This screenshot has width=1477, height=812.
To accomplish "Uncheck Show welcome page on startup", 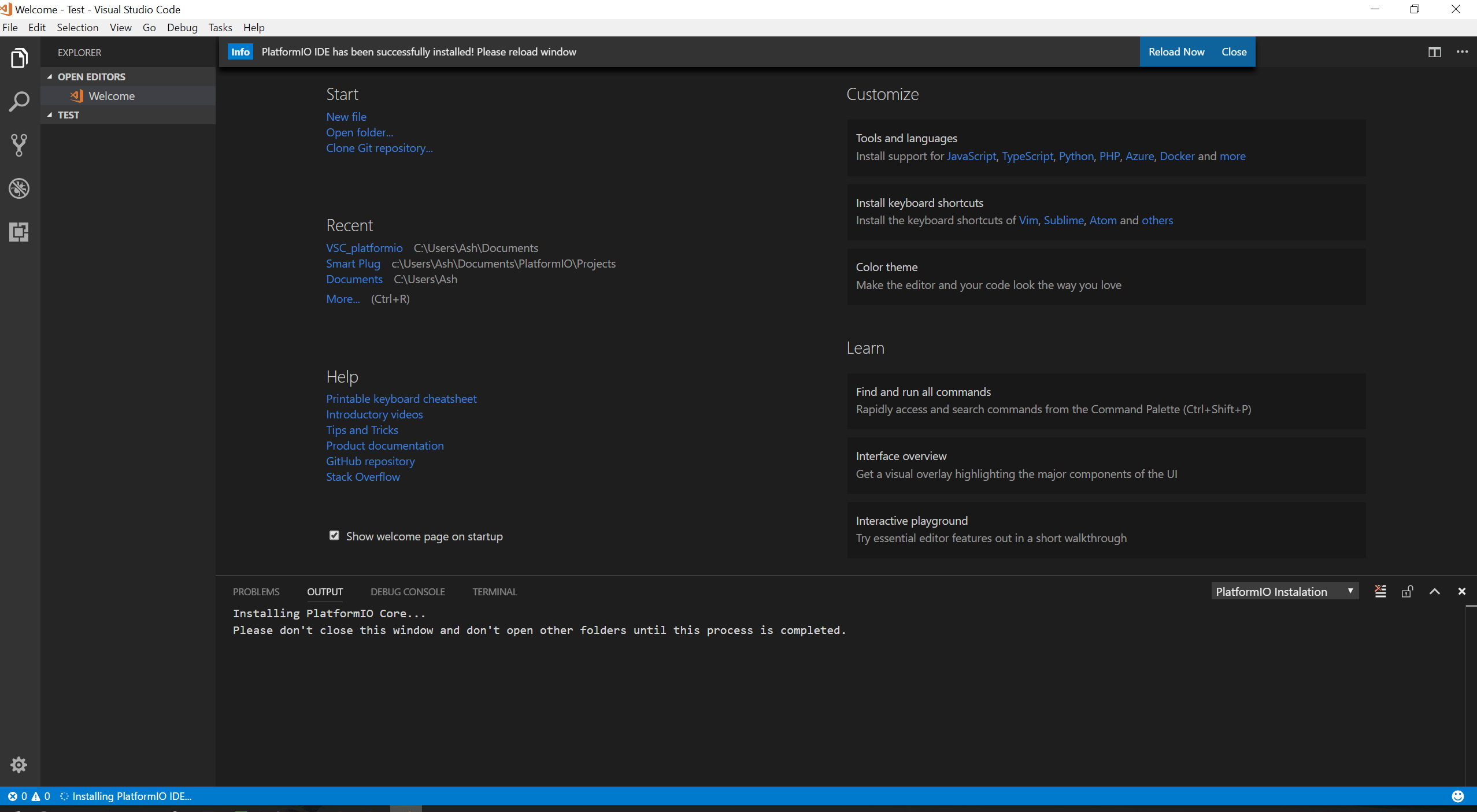I will pos(334,536).
